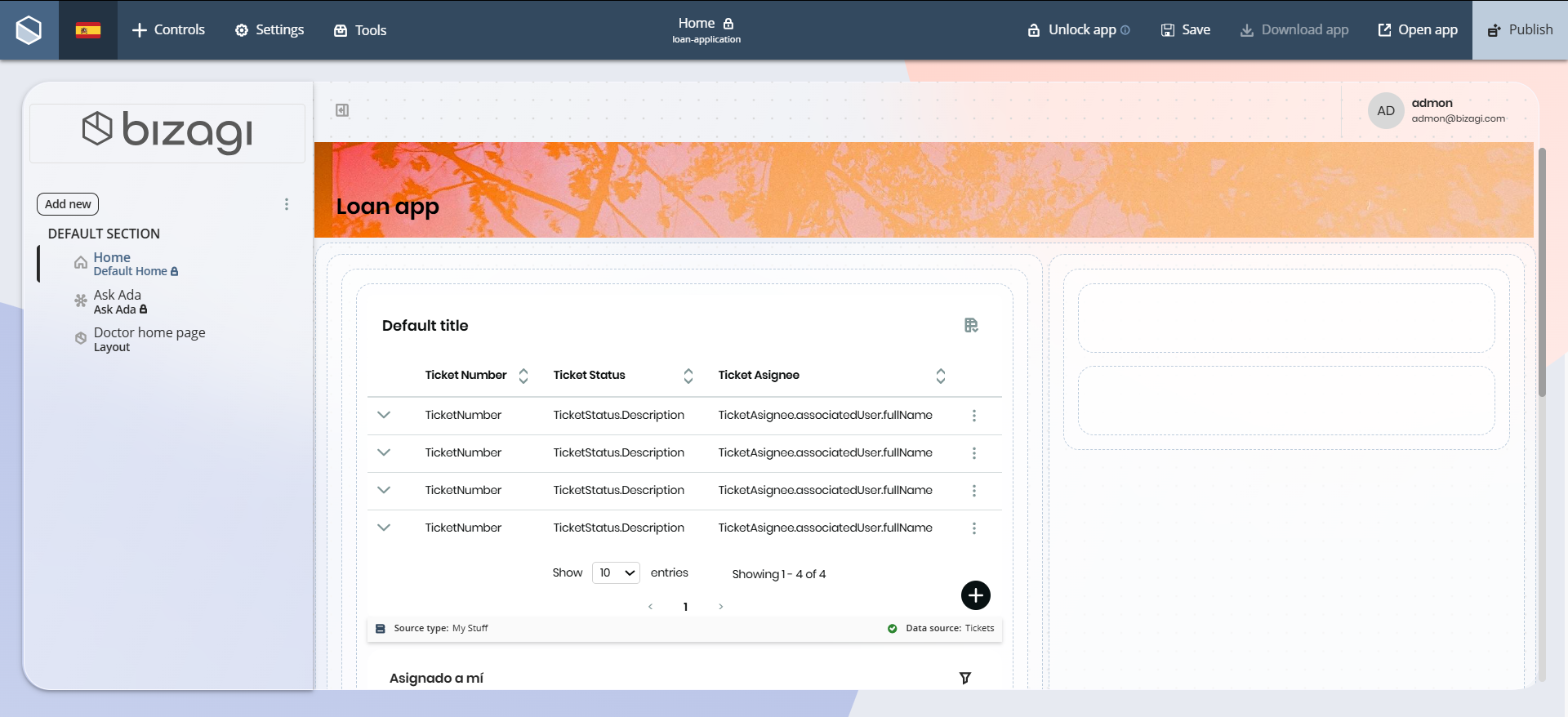This screenshot has width=1568, height=717.
Task: Click Unlock app button
Action: 1072,30
